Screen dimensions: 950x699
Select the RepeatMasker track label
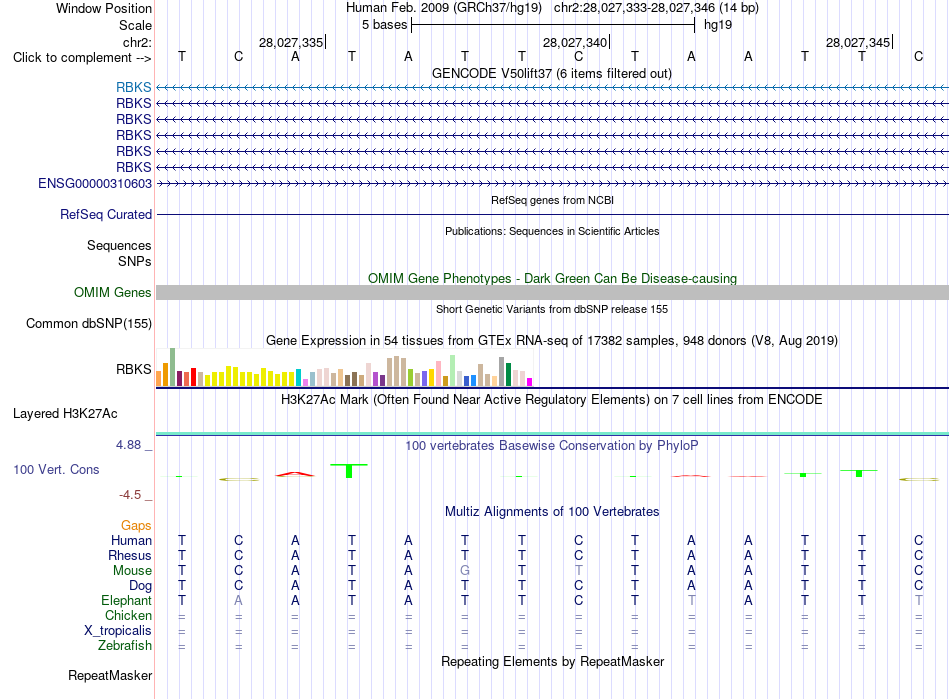coord(110,675)
